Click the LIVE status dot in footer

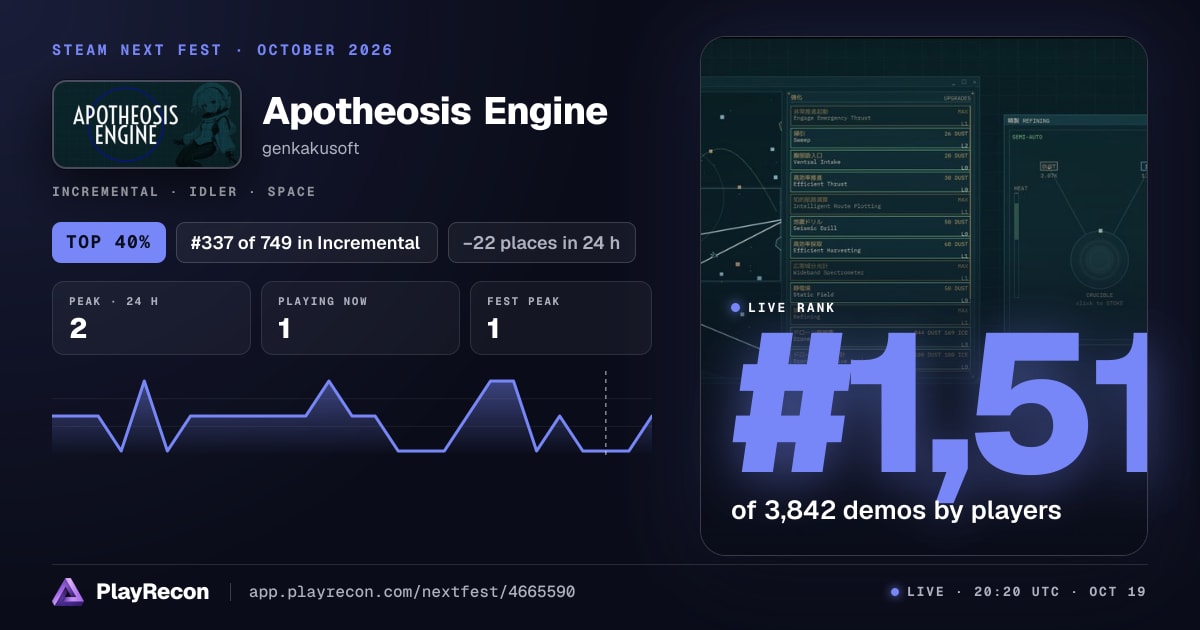click(x=895, y=592)
